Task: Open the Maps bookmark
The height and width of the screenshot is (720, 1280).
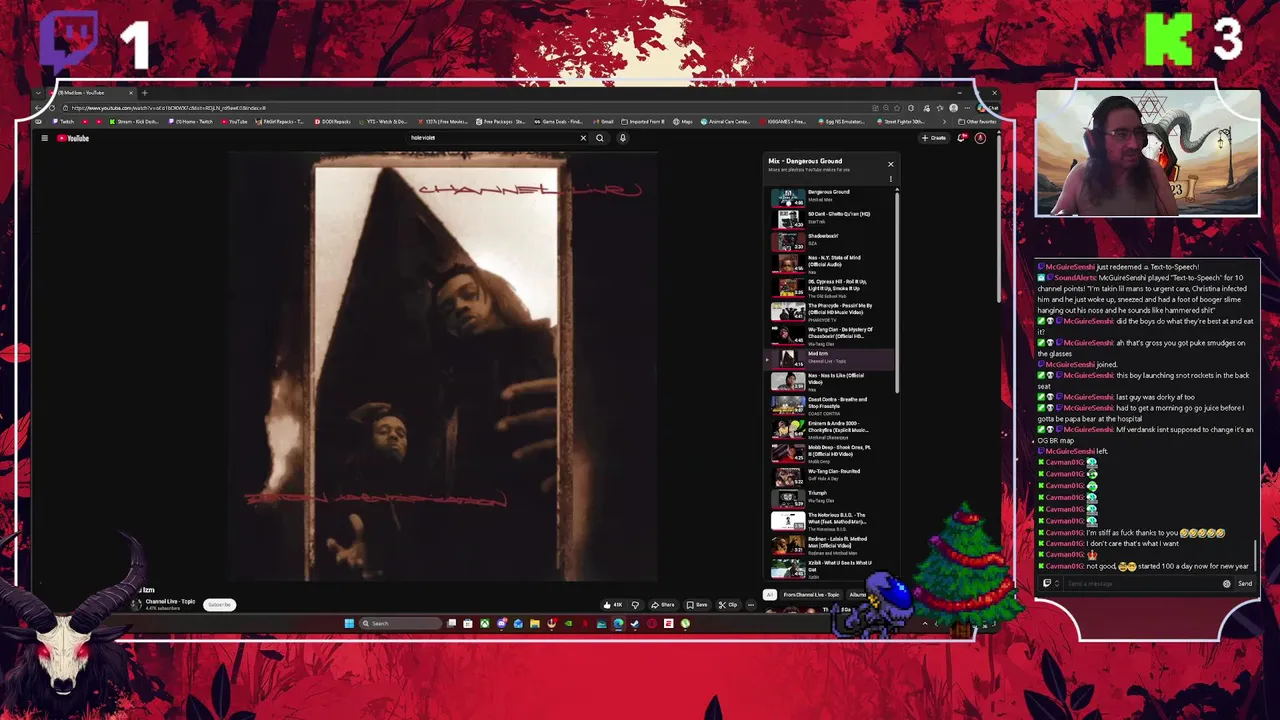Action: click(x=682, y=122)
